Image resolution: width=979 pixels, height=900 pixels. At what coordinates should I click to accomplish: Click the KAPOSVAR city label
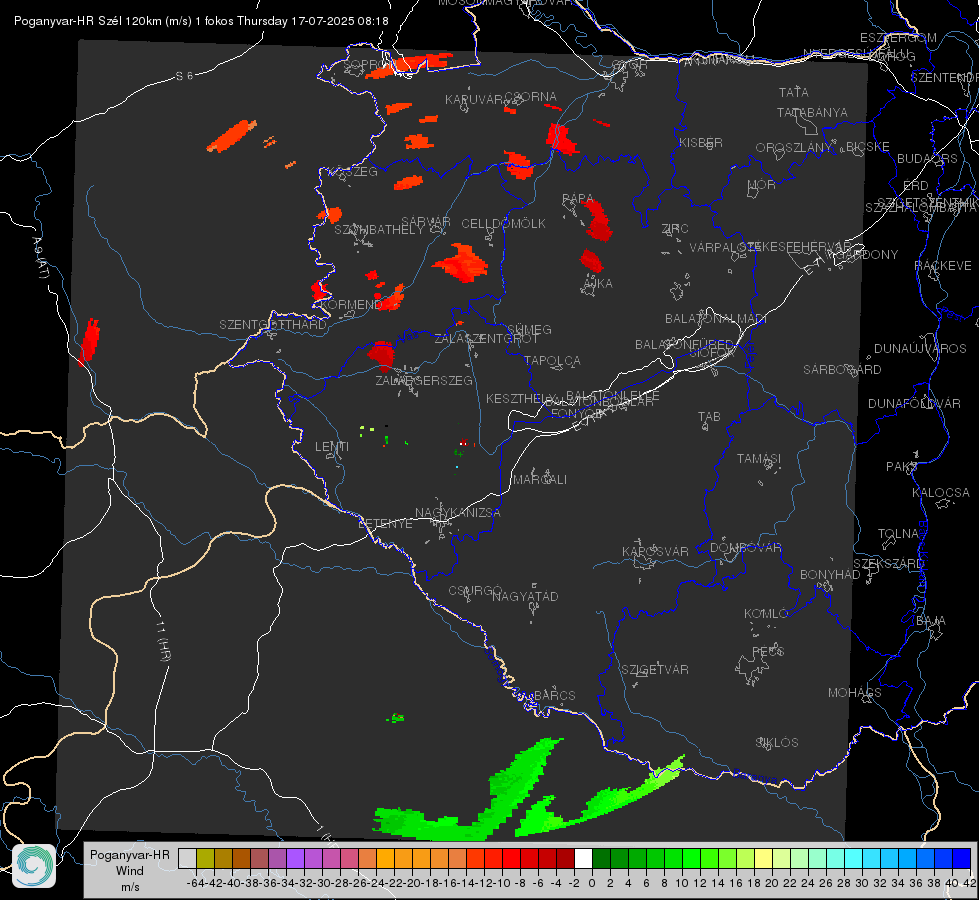tap(655, 551)
